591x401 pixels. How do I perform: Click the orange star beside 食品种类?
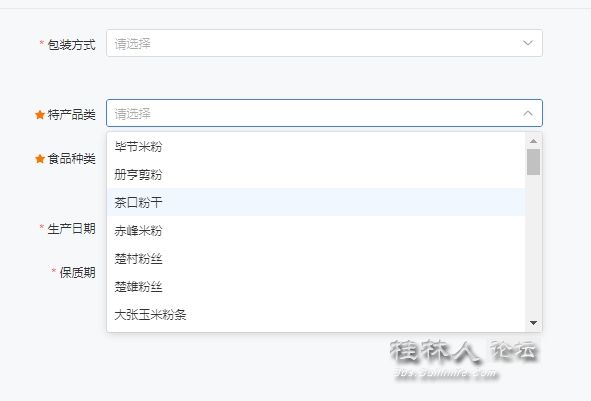(x=40, y=159)
